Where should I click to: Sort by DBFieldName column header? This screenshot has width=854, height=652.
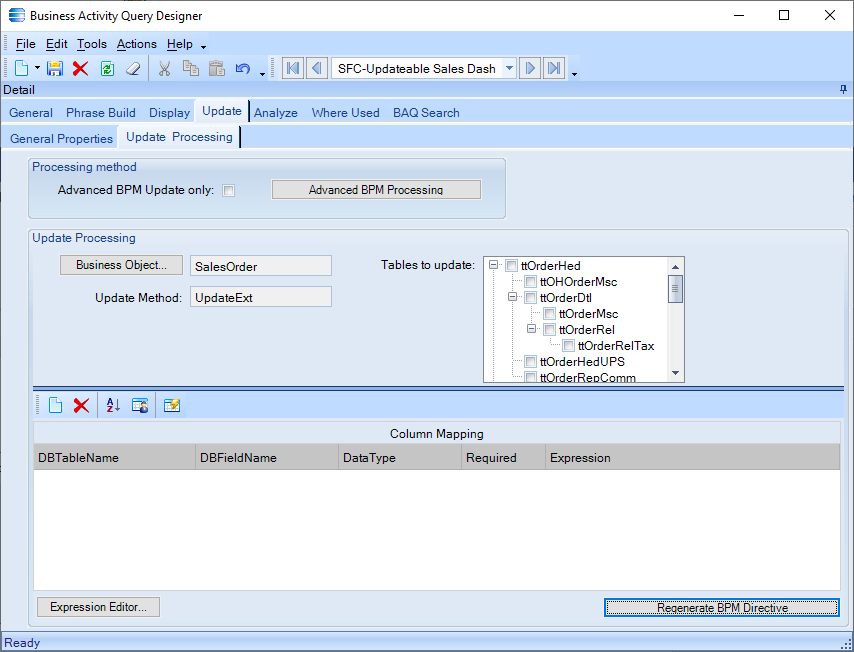click(267, 458)
